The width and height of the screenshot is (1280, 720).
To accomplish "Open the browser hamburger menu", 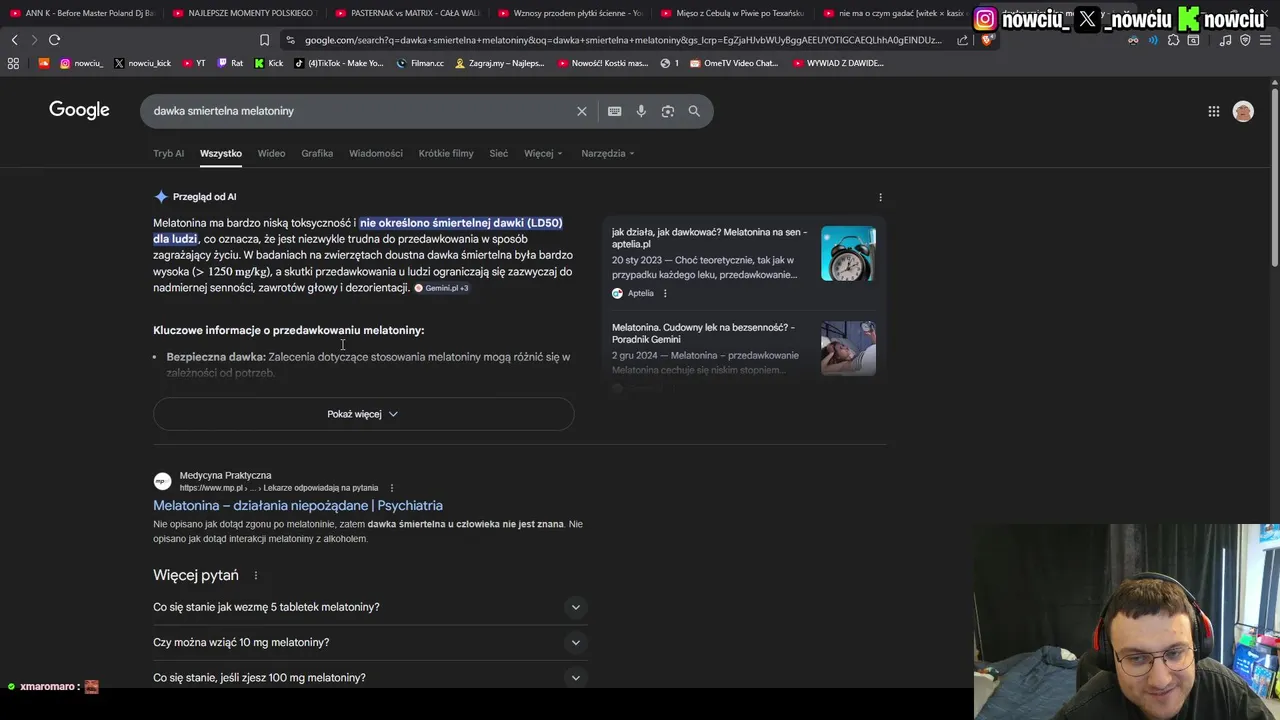I will (1265, 40).
